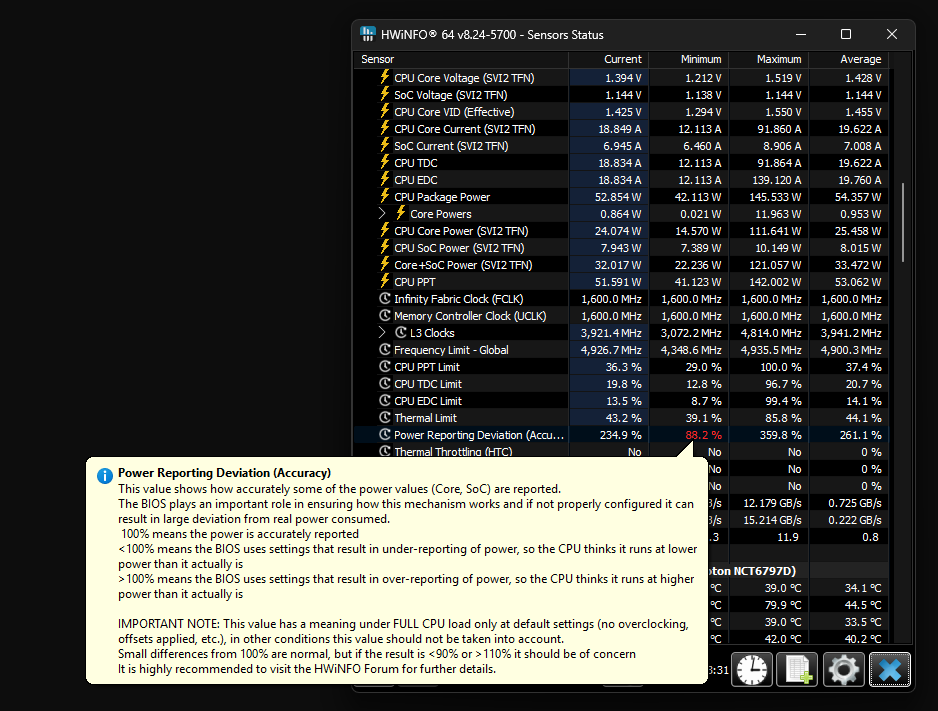This screenshot has width=938, height=711.
Task: Open logging with the sheet-plus icon
Action: pyautogui.click(x=797, y=670)
